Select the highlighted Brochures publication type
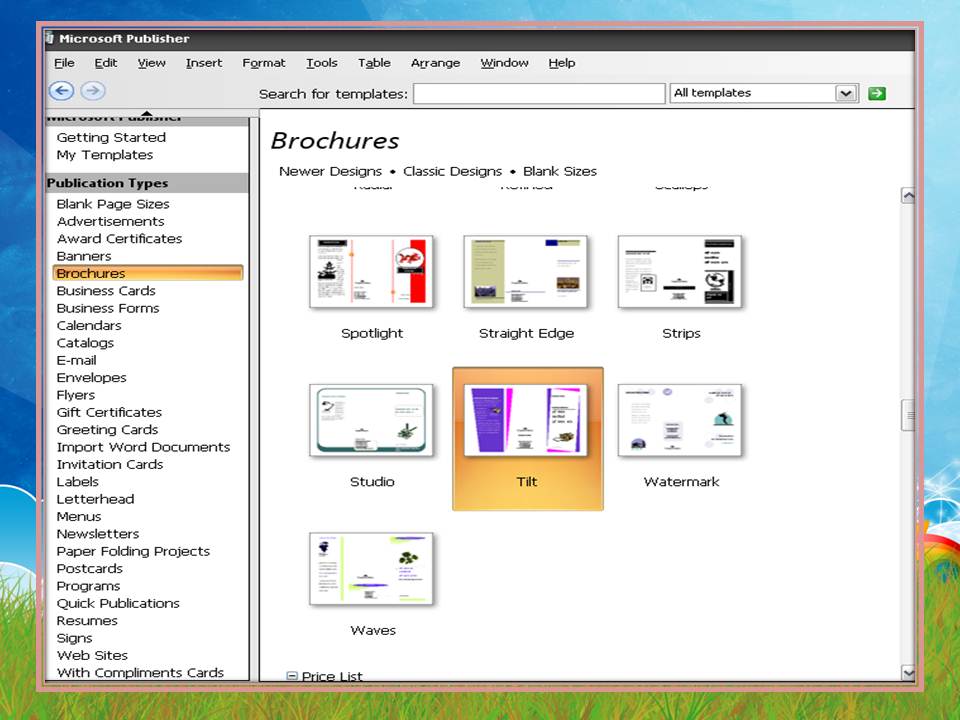Image resolution: width=960 pixels, height=720 pixels. pos(148,273)
